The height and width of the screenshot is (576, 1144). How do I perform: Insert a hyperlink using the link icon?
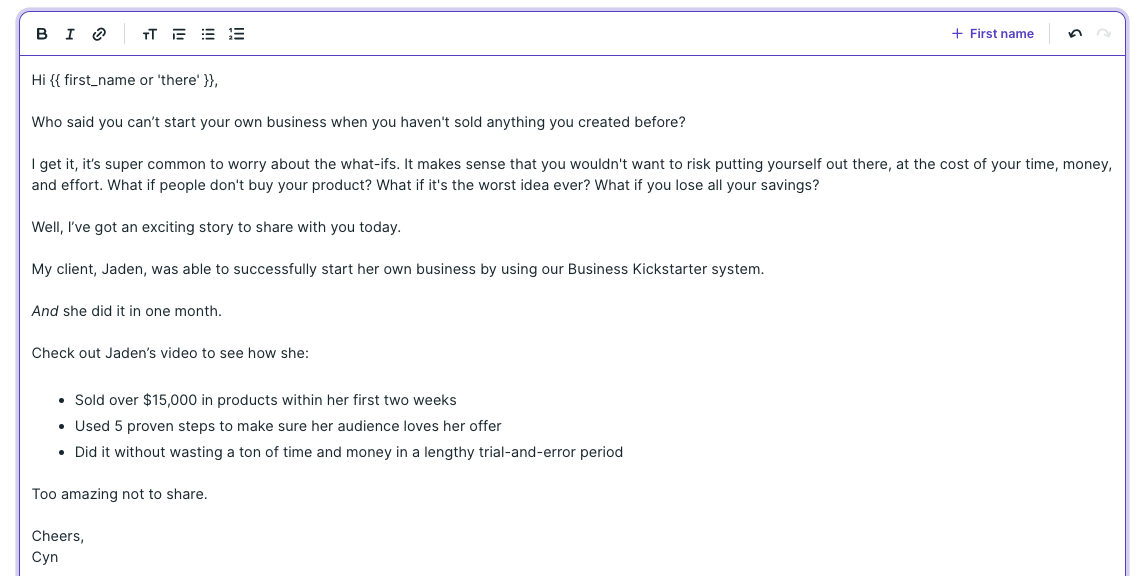click(x=98, y=33)
